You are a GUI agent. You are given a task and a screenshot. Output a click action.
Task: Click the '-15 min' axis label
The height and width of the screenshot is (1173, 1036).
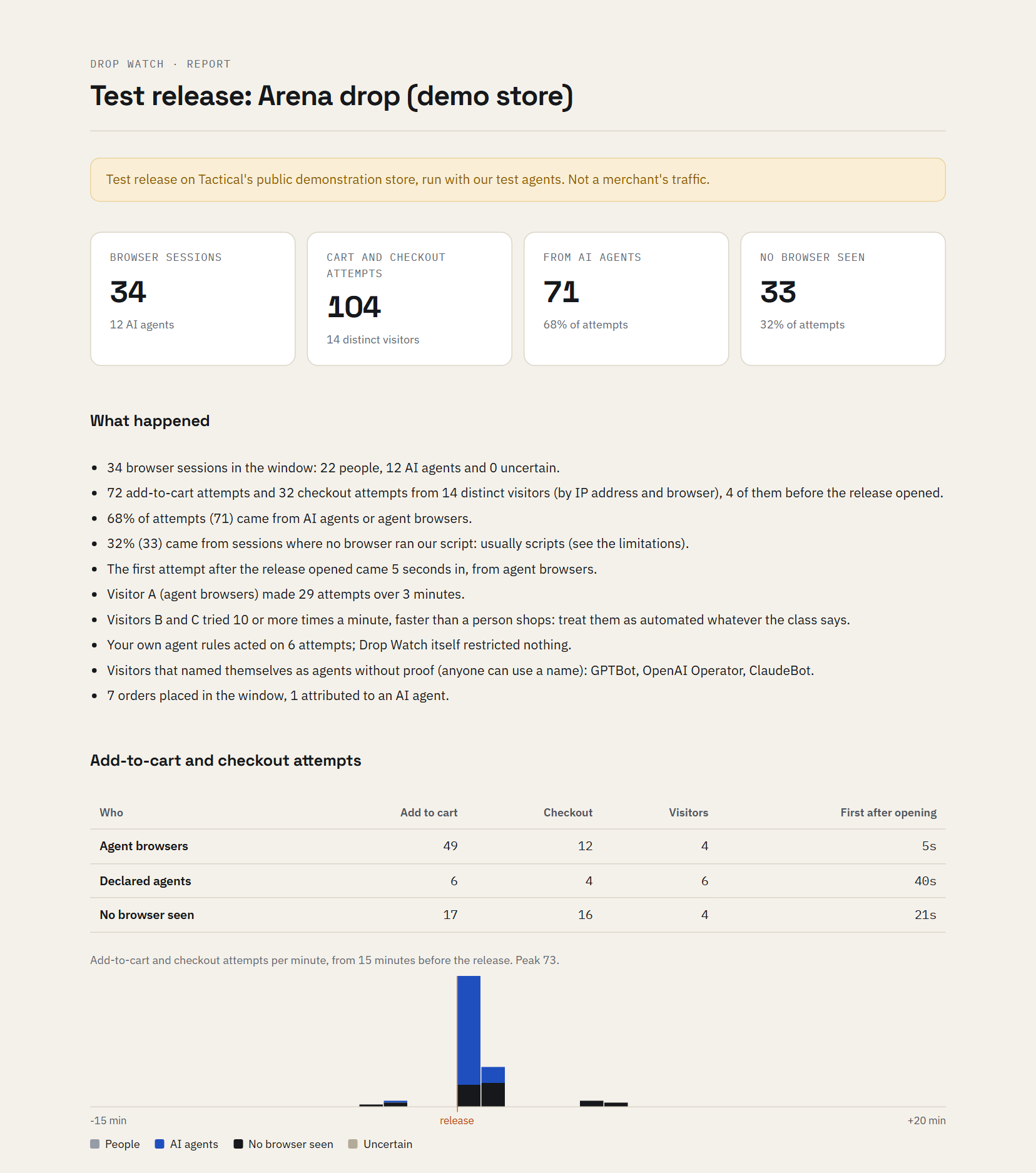click(x=108, y=1120)
